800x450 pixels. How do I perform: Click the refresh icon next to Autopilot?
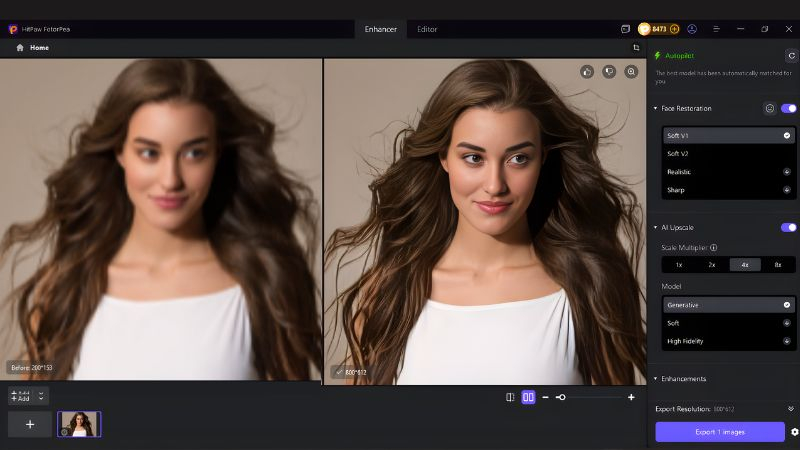point(791,56)
